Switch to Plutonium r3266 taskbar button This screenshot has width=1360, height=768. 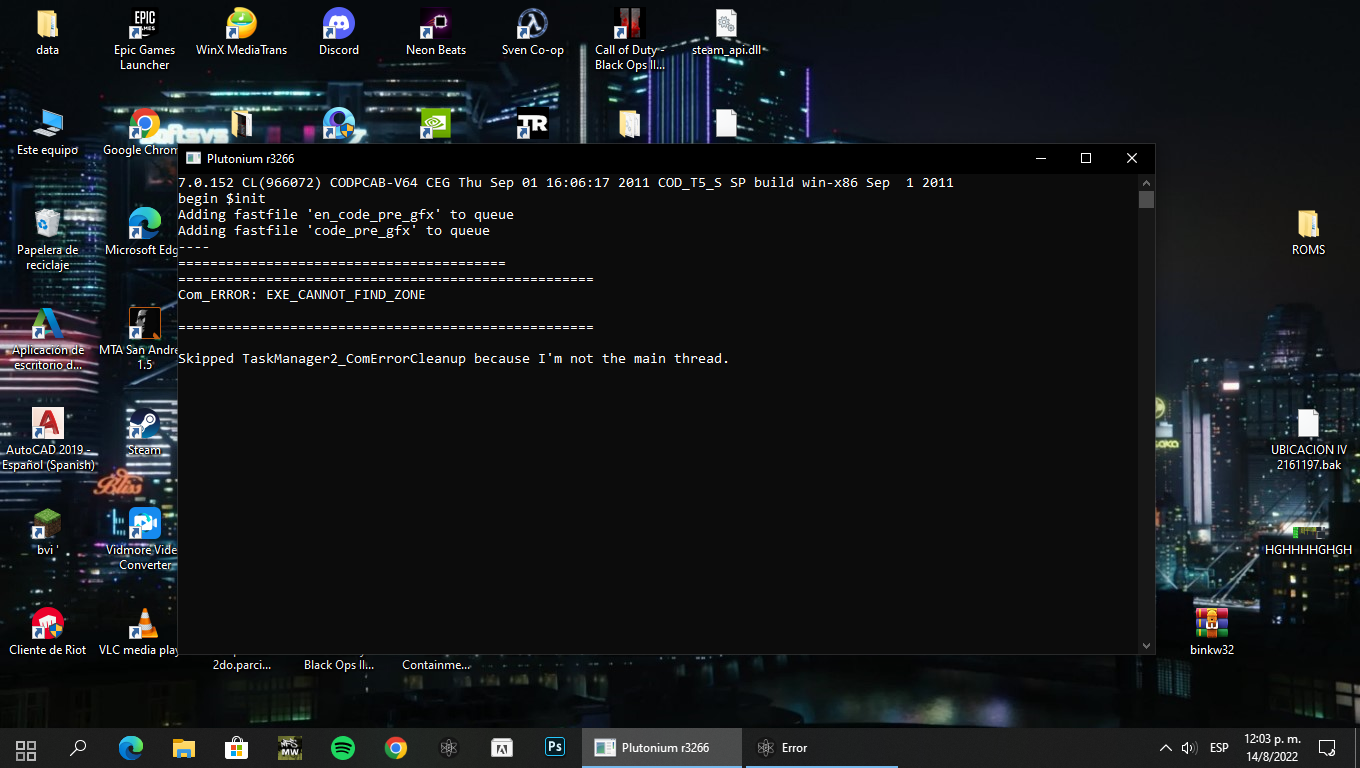coord(663,748)
